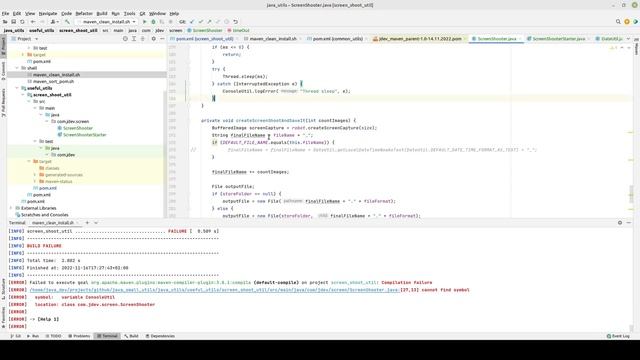Click the rollback undo arrow icon
This screenshot has height=360, width=640.
pyautogui.click(x=236, y=22)
